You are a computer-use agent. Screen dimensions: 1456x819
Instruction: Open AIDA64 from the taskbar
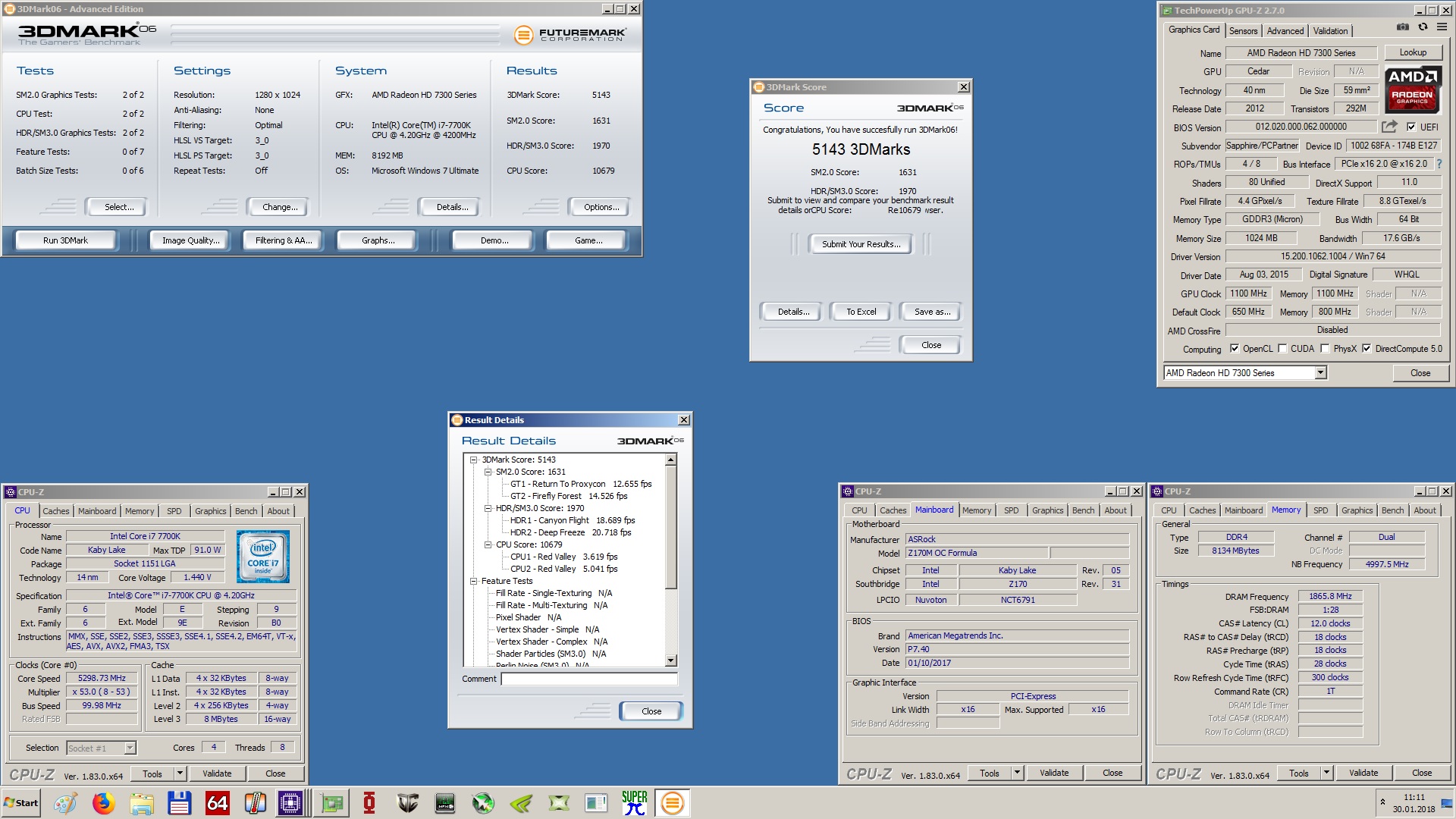pyautogui.click(x=217, y=803)
